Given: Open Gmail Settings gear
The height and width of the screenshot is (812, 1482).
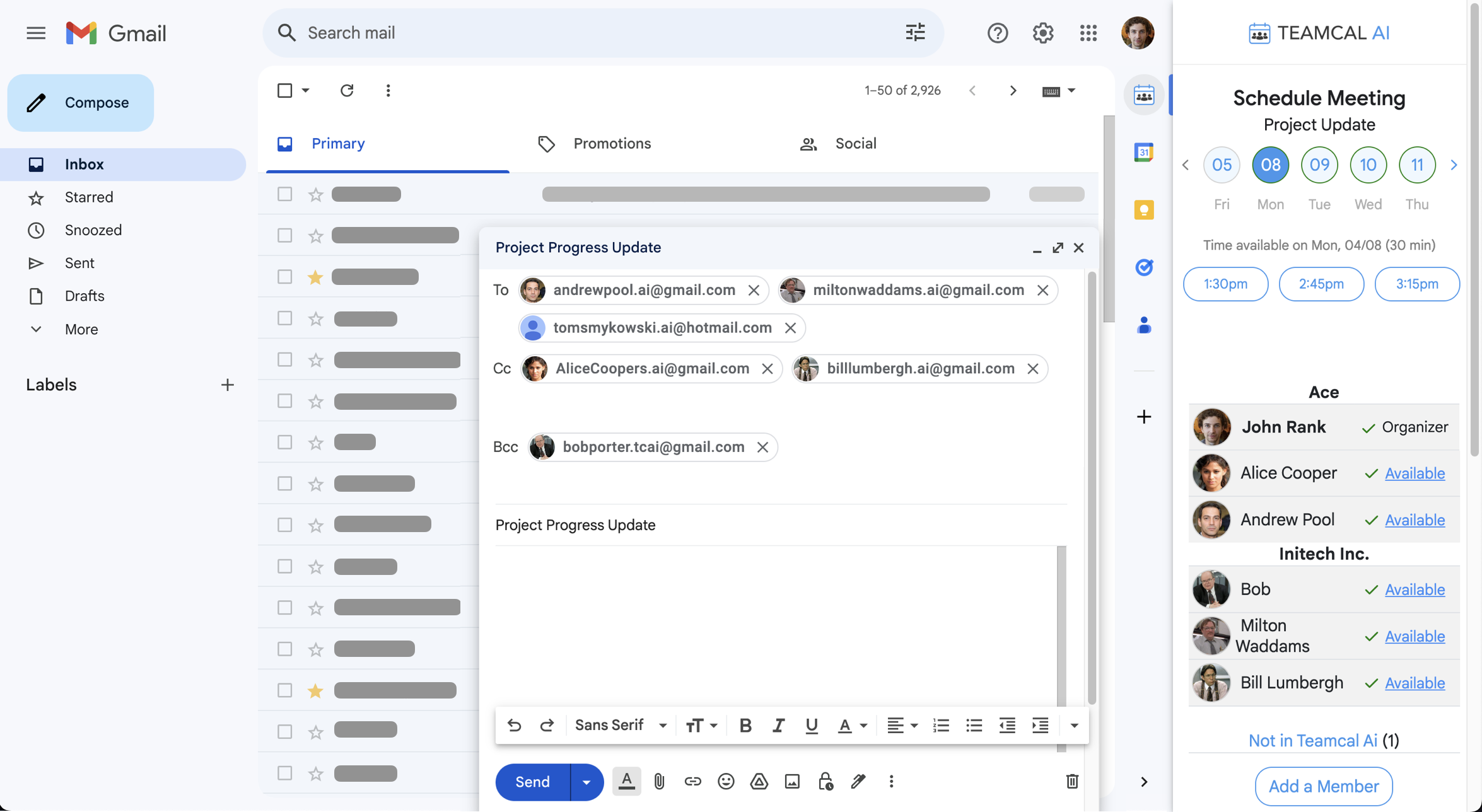Looking at the screenshot, I should [1043, 33].
